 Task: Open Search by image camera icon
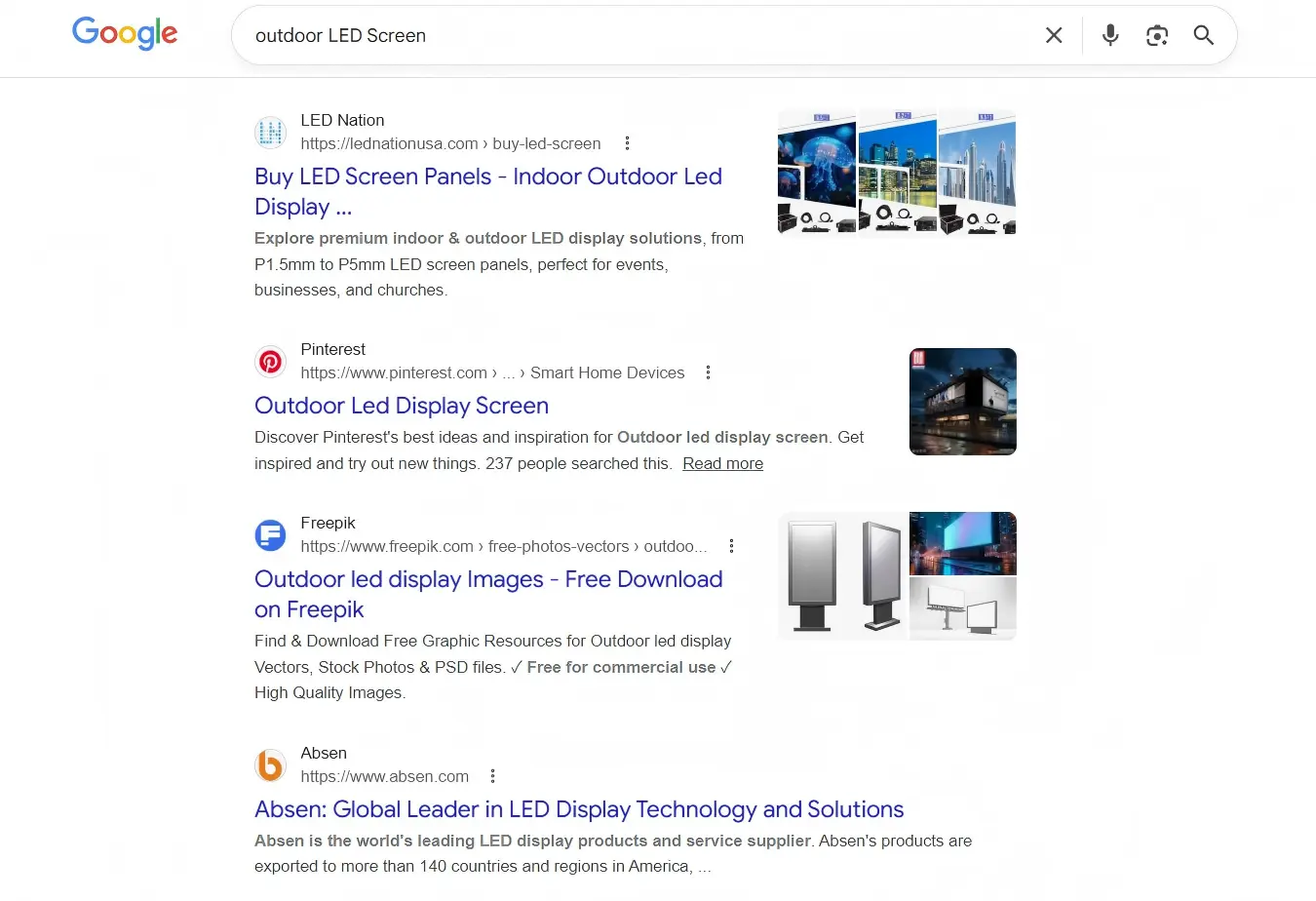(1157, 35)
